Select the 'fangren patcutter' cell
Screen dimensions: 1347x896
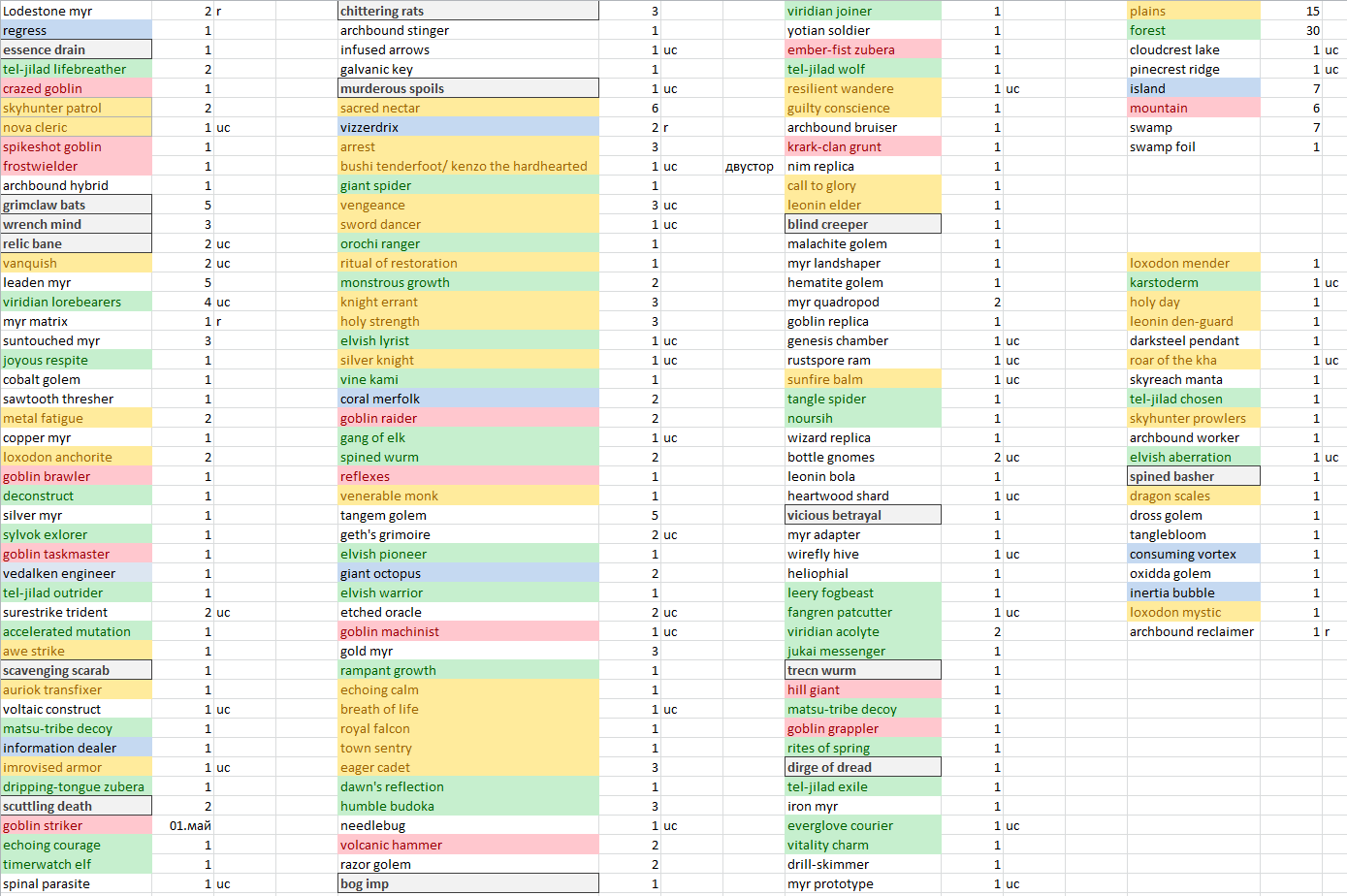click(863, 612)
